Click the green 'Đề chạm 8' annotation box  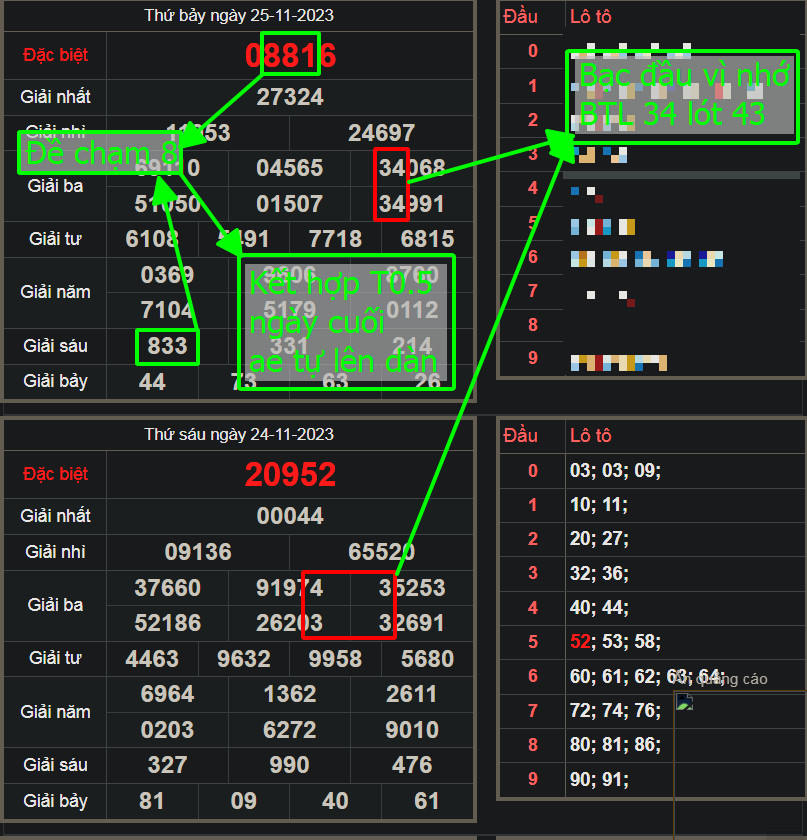[x=100, y=153]
